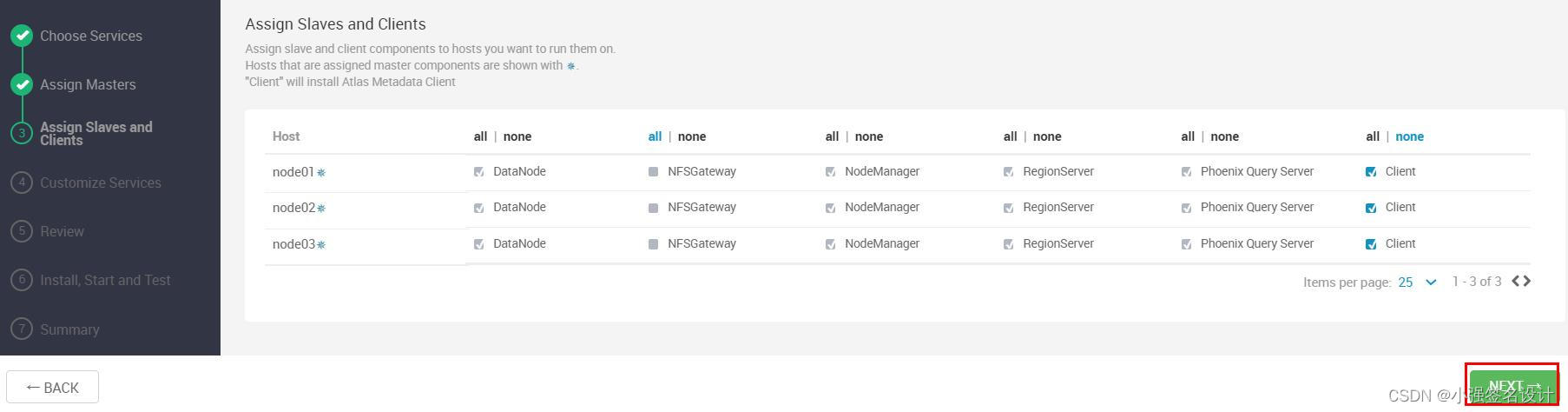The image size is (1568, 412).
Task: Toggle RegionServer checkbox for node01
Action: point(1008,172)
